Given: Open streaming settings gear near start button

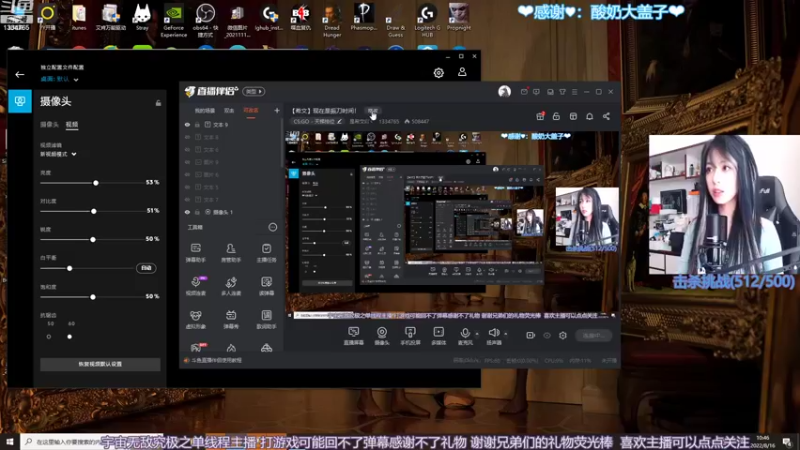Looking at the screenshot, I should coord(563,335).
